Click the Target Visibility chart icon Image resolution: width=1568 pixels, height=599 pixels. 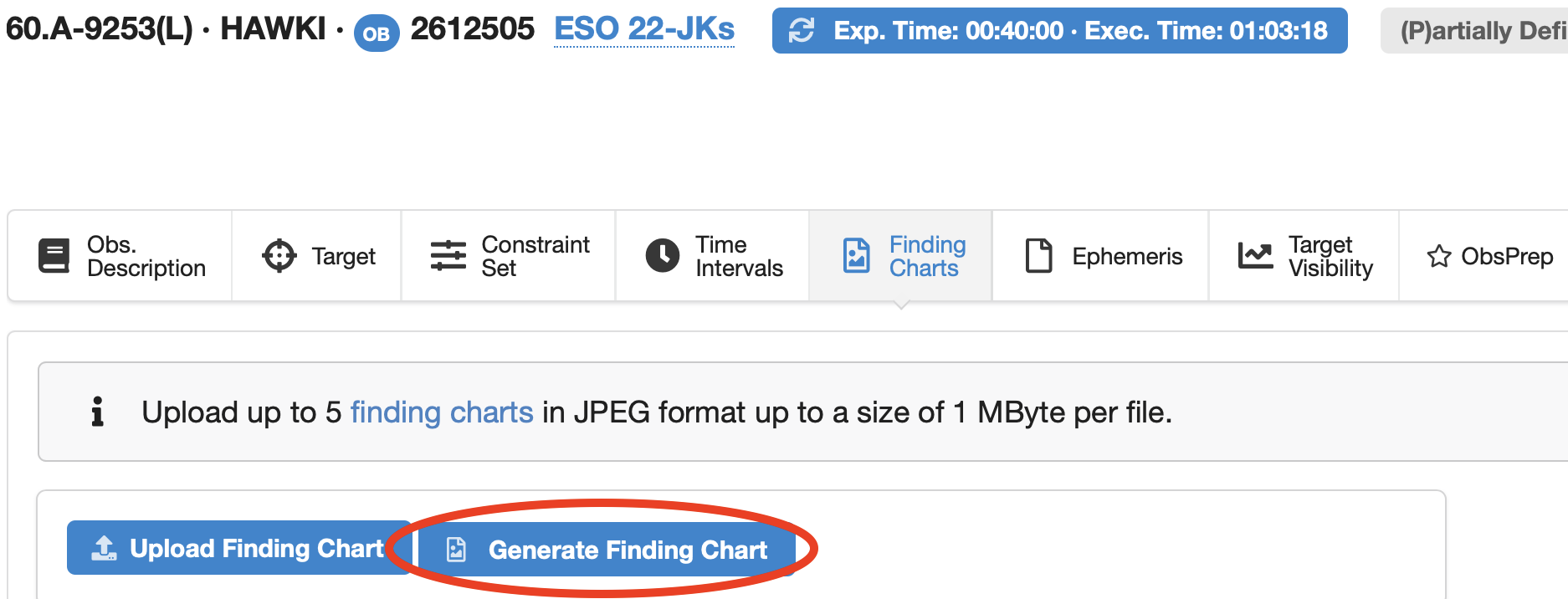(x=1255, y=256)
